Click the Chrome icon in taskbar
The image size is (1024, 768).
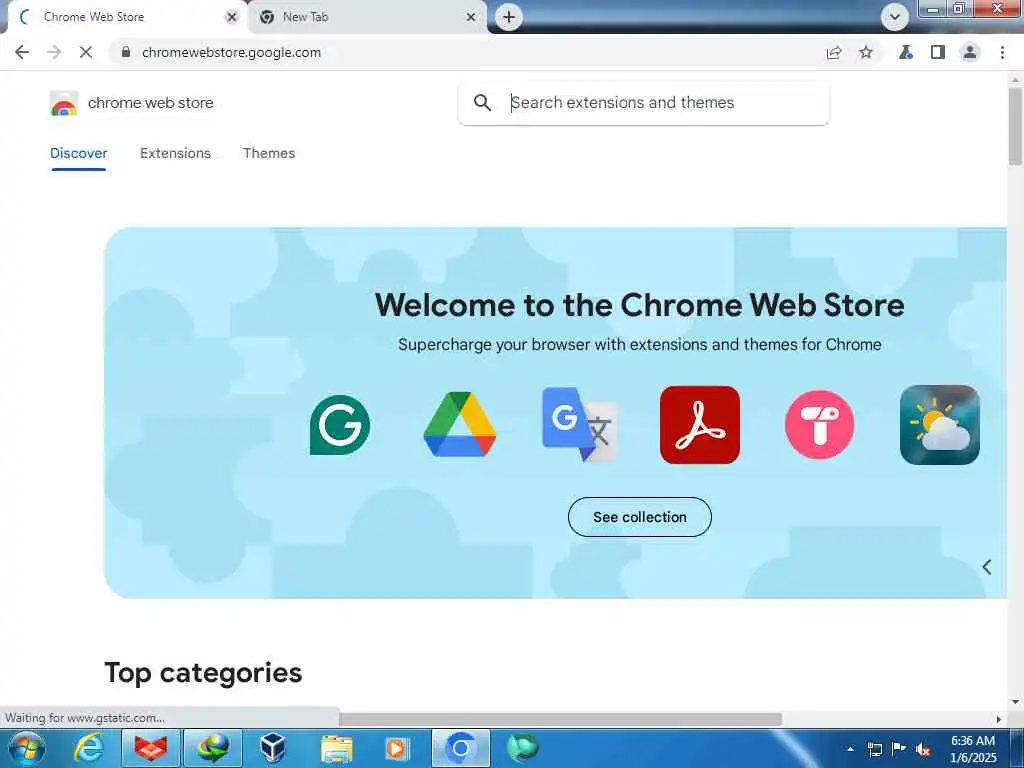tap(460, 748)
